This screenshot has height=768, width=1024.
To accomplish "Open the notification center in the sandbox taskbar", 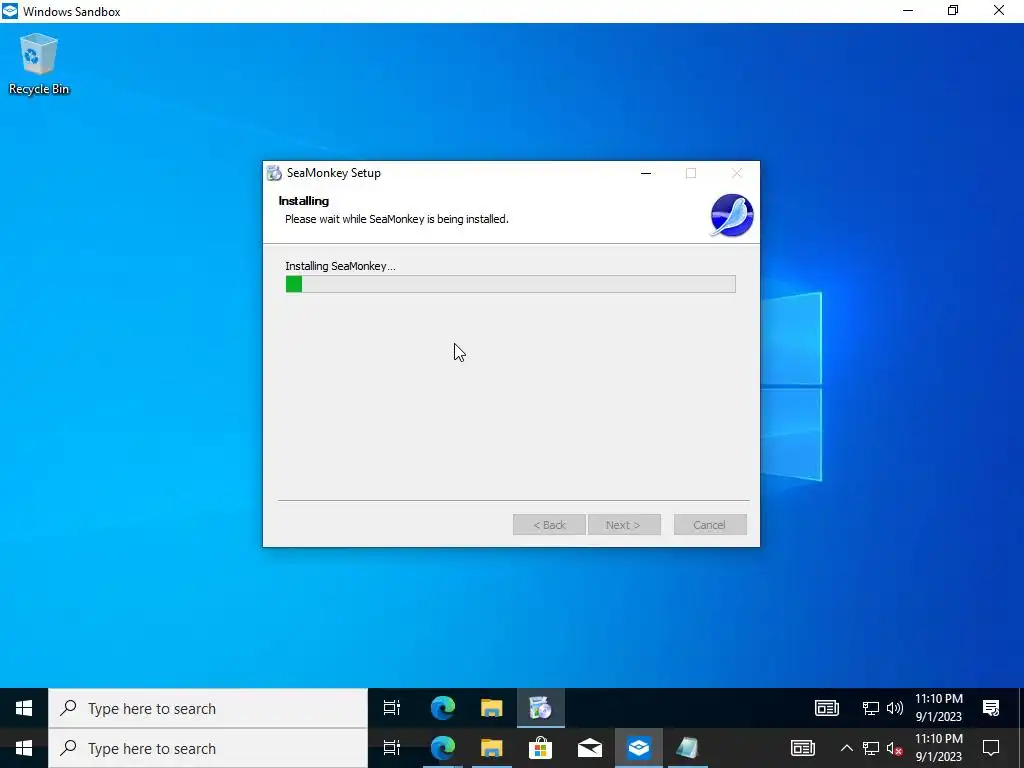I will pyautogui.click(x=991, y=708).
